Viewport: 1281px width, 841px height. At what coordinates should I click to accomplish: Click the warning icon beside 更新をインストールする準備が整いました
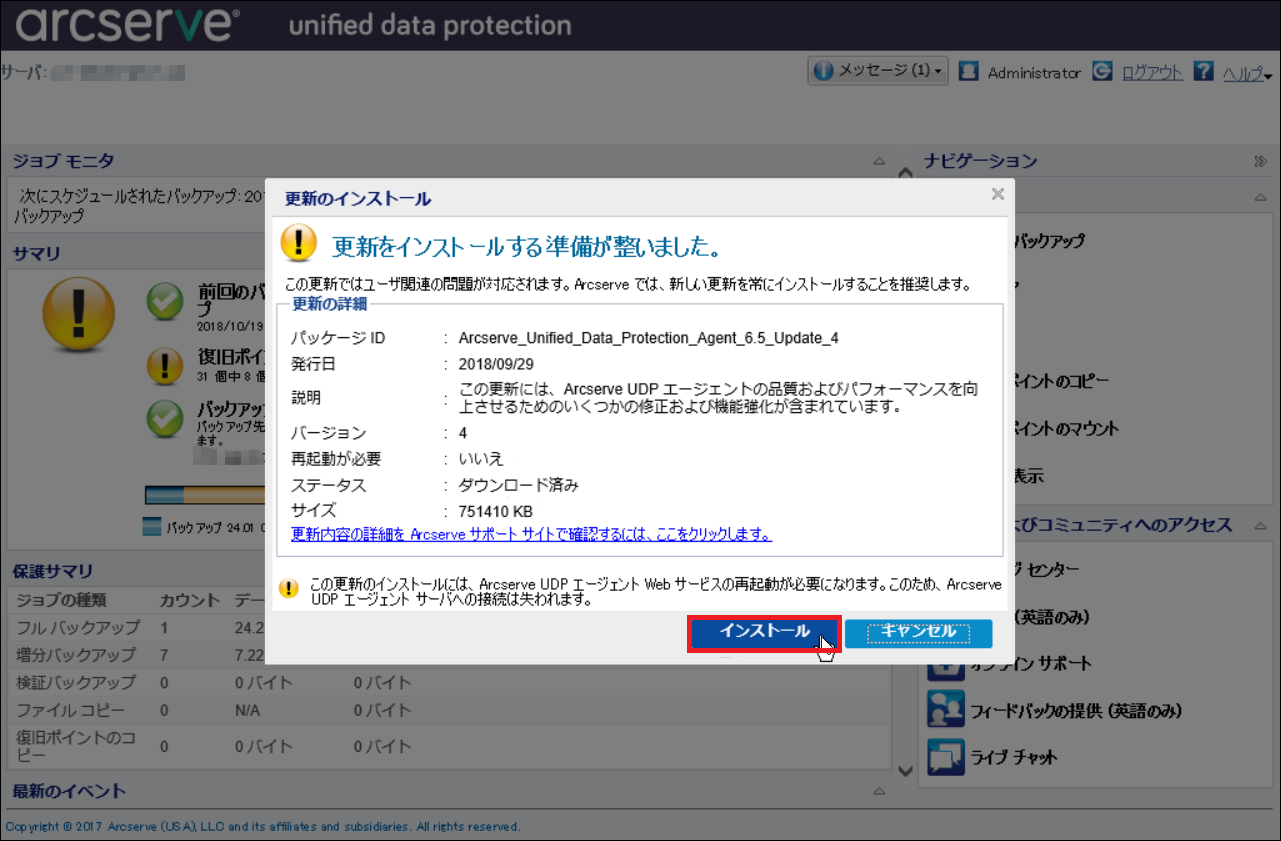[298, 243]
